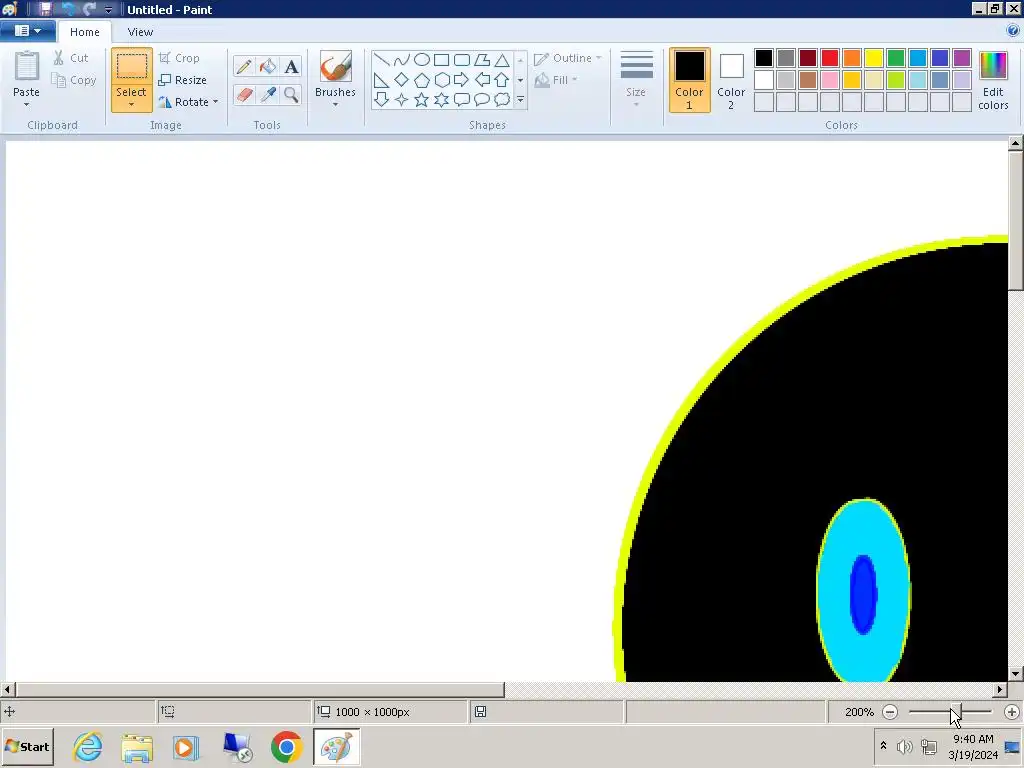The height and width of the screenshot is (768, 1024).
Task: Choose the Cloud callout shape
Action: pyautogui.click(x=502, y=100)
